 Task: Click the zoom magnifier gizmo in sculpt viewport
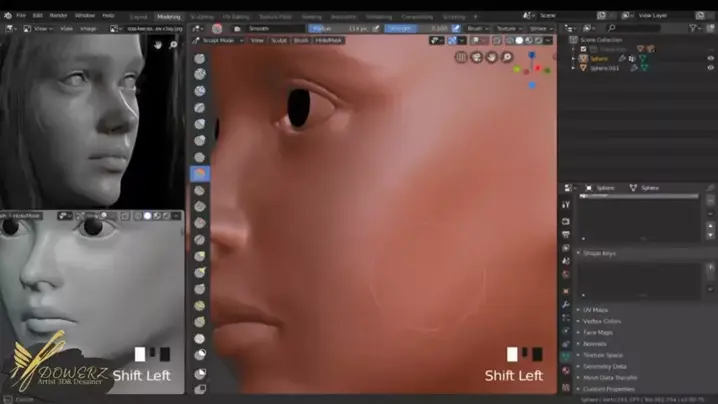point(508,57)
